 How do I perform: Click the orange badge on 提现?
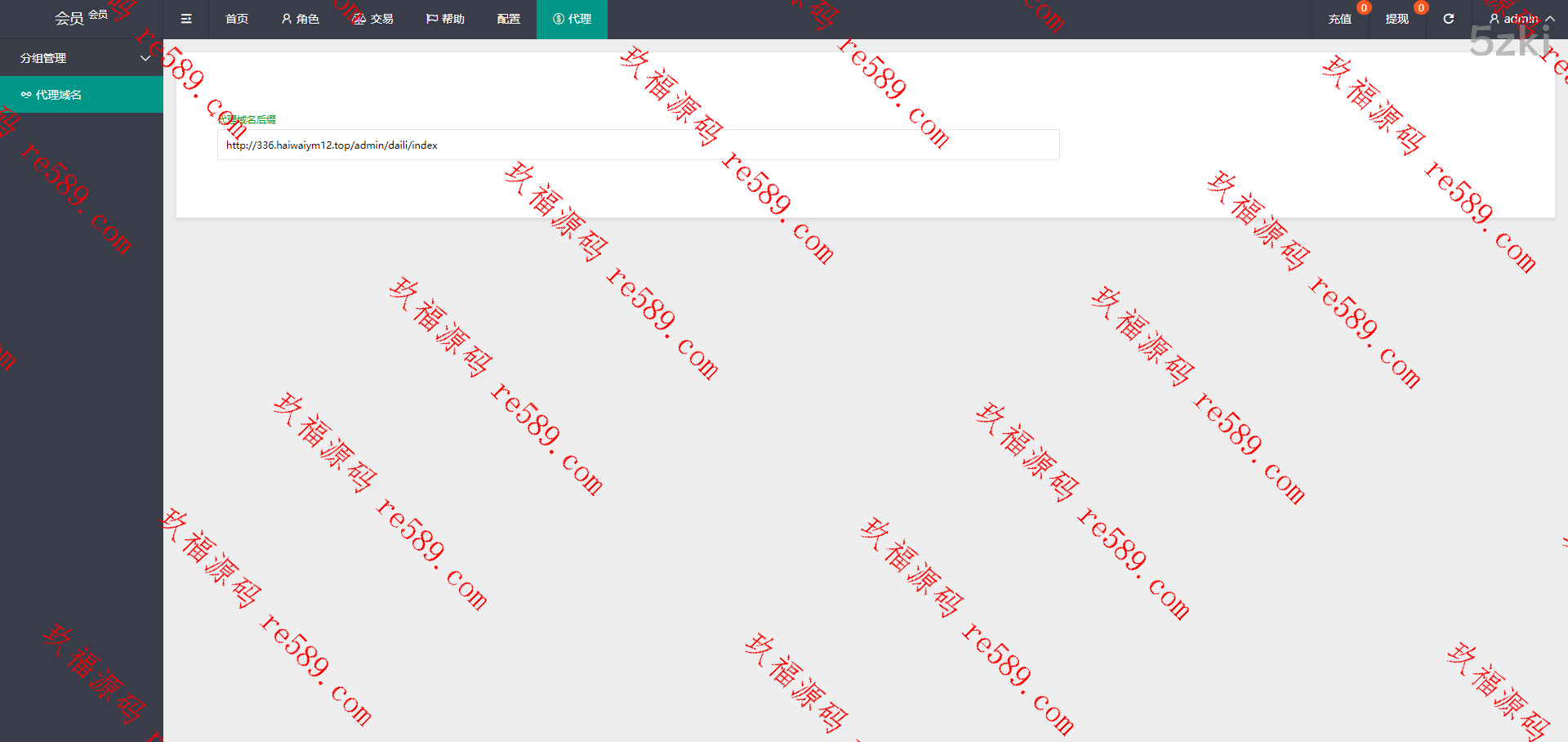click(x=1421, y=8)
